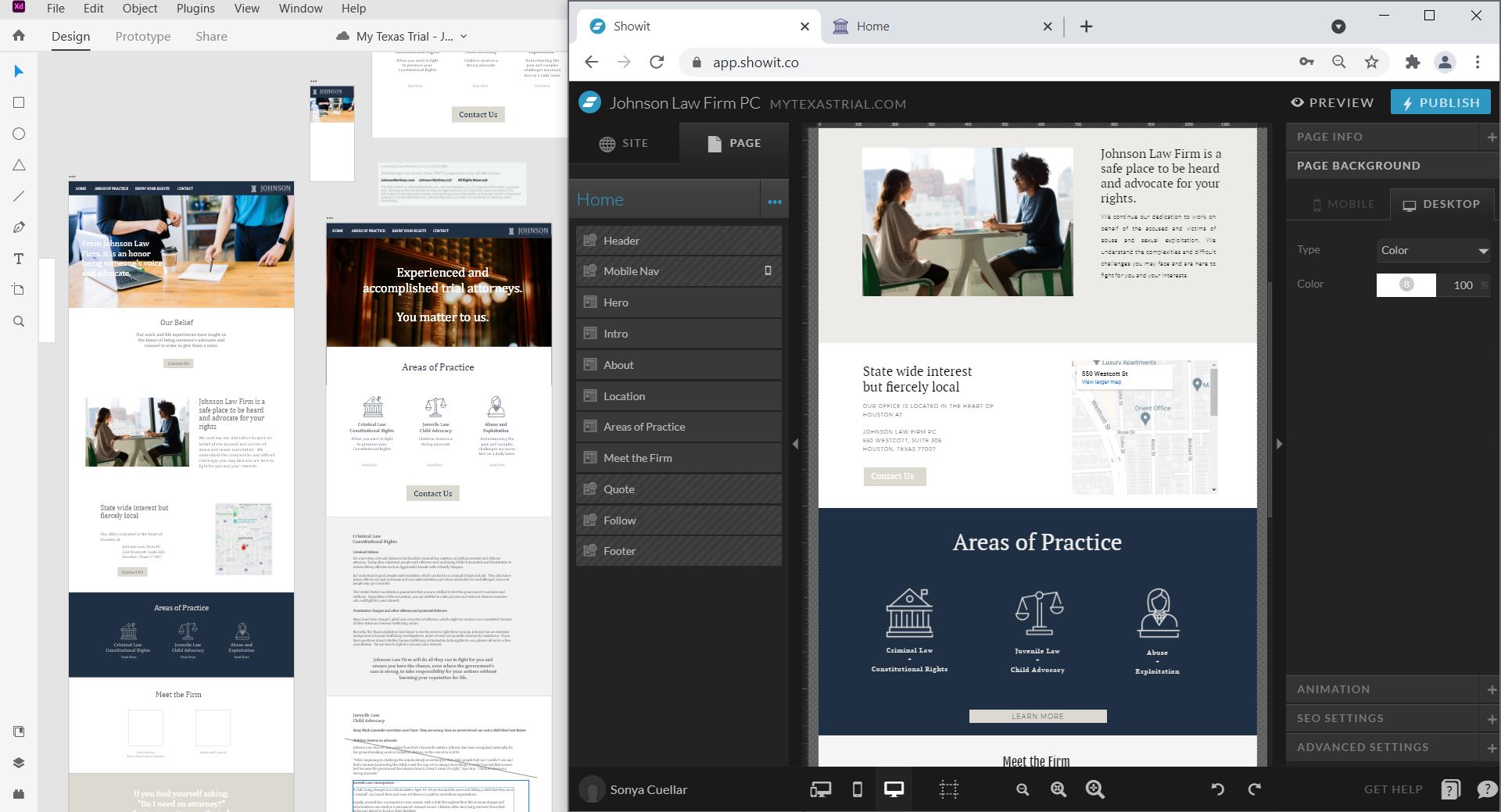Select the Ellipse tool in XD

19,134
